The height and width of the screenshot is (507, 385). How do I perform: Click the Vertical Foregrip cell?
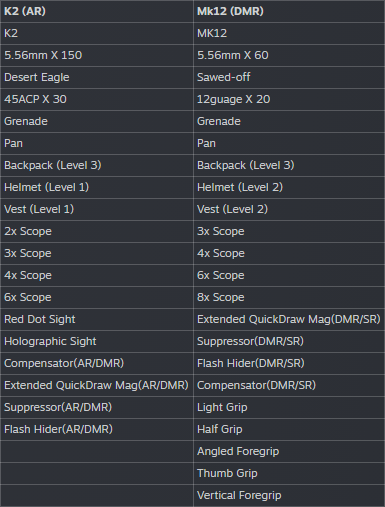point(289,495)
